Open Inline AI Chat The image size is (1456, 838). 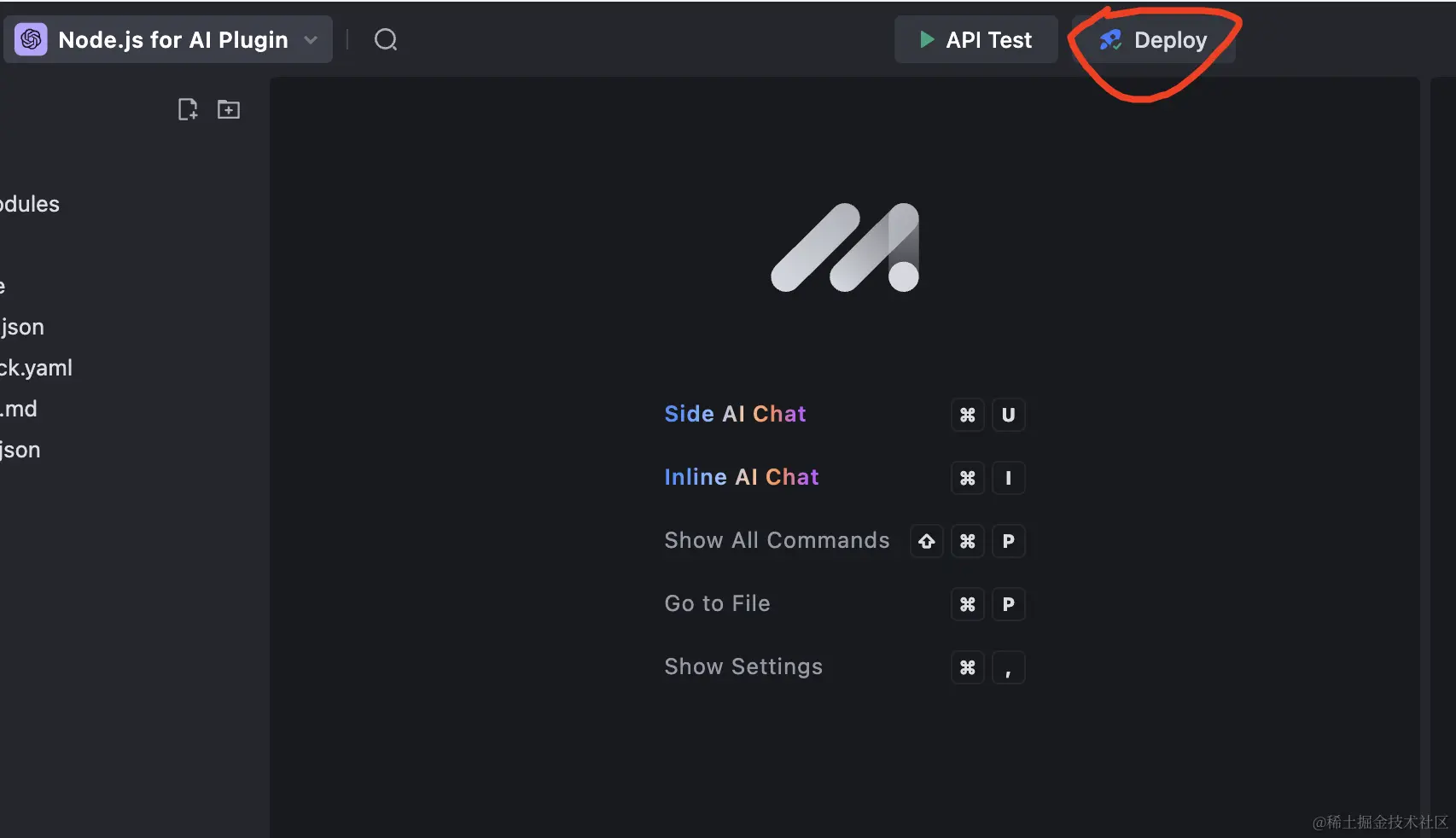(741, 477)
